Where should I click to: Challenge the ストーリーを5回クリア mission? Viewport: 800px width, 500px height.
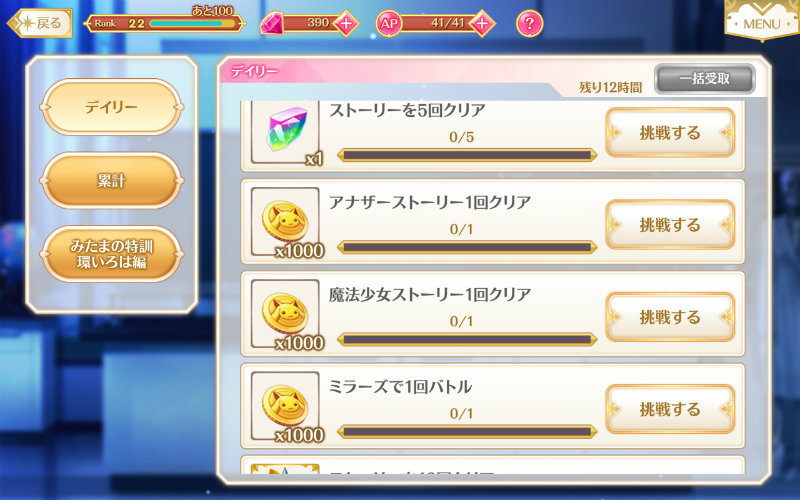(670, 133)
